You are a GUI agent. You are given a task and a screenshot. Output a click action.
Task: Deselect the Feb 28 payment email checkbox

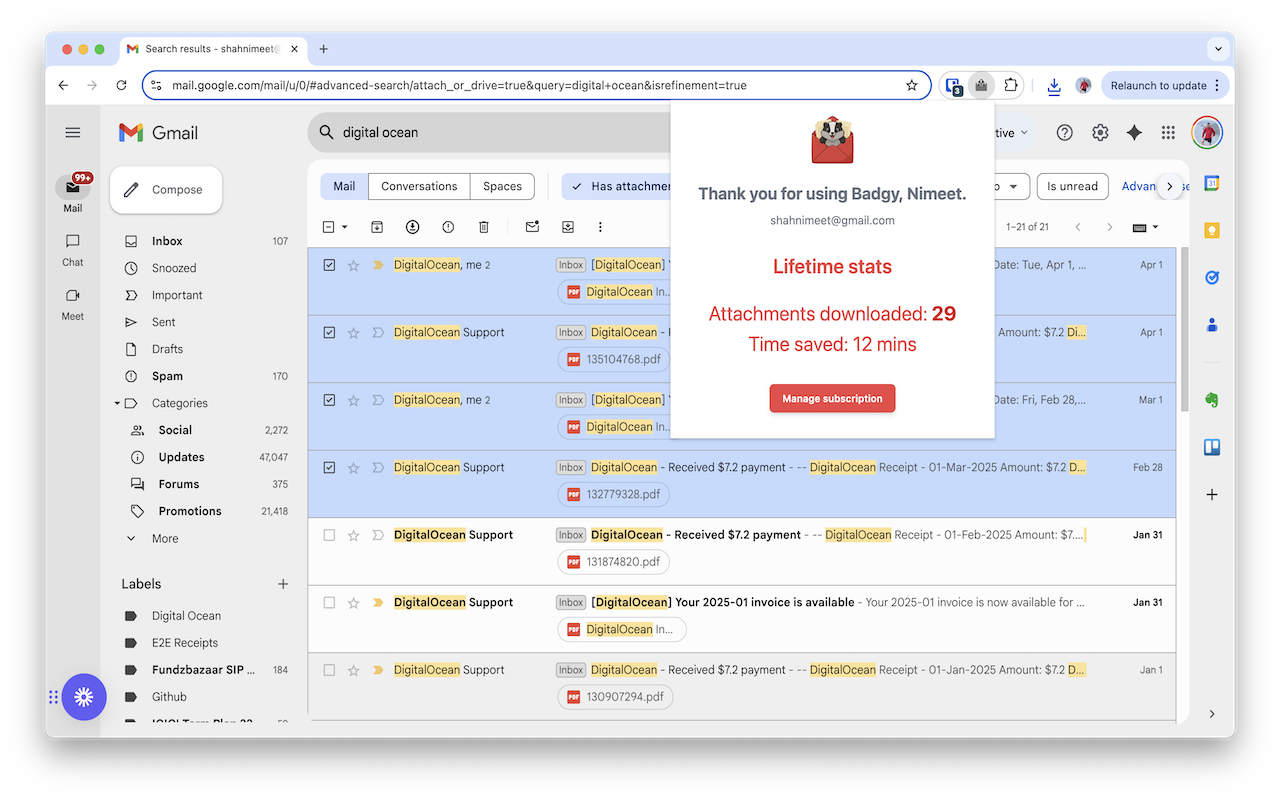coord(329,467)
